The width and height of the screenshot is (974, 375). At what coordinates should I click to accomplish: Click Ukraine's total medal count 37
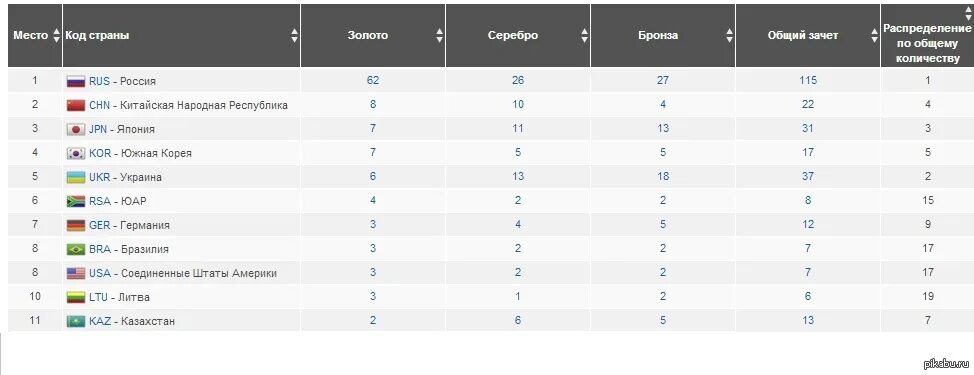point(808,177)
